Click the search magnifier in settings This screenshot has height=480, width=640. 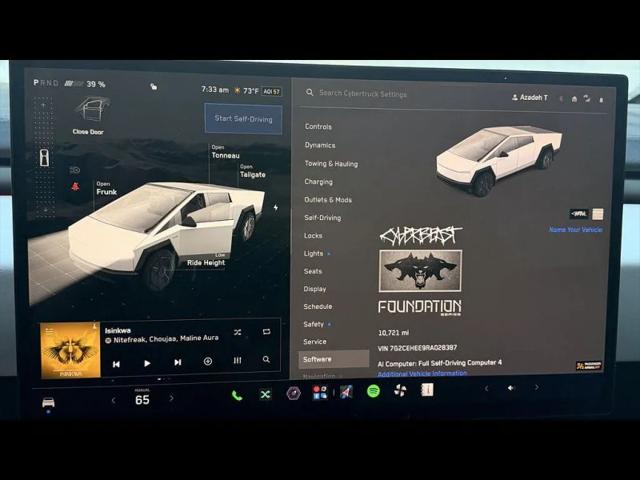(x=310, y=92)
